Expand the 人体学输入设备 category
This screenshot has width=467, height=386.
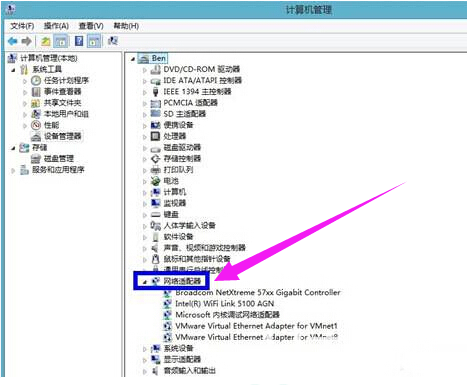(145, 226)
